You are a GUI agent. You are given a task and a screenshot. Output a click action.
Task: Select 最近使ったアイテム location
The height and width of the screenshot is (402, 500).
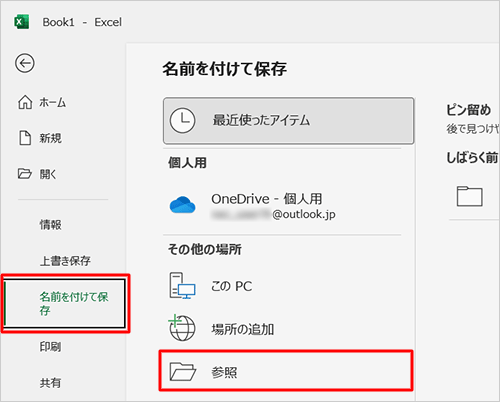[x=289, y=121]
